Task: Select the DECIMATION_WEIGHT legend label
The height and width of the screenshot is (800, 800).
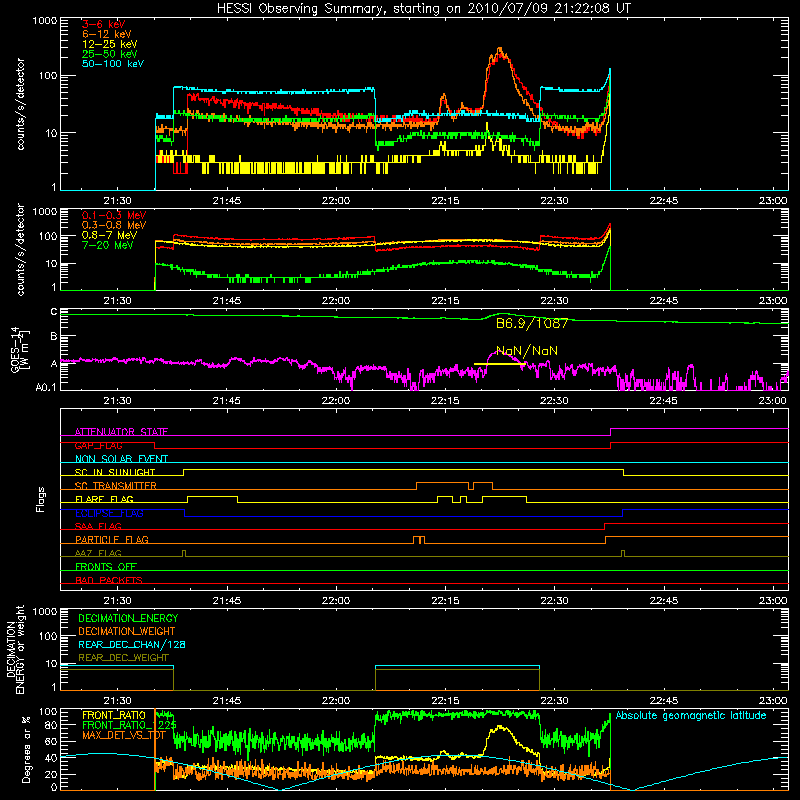Action: (127, 631)
